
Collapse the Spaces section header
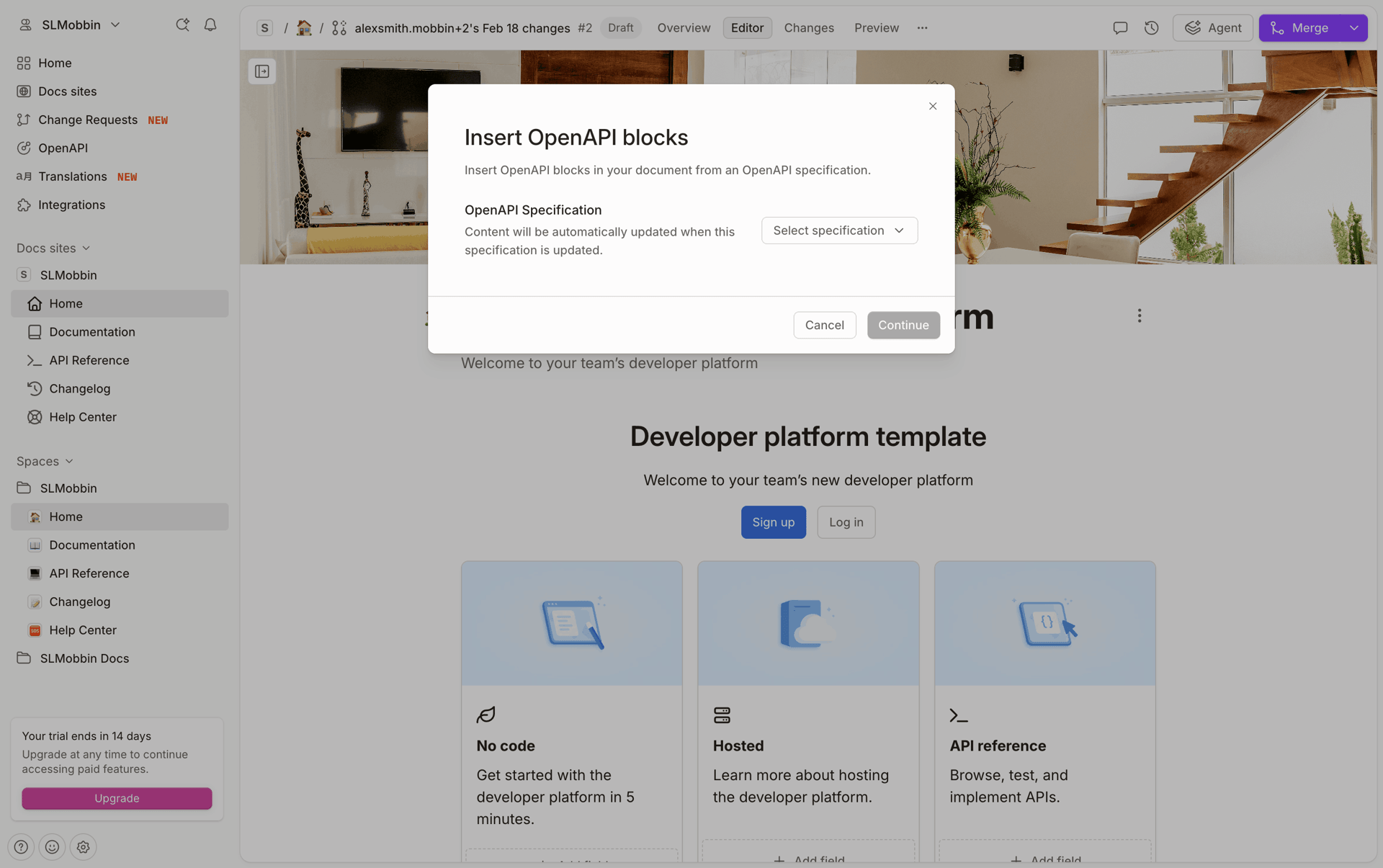(45, 461)
